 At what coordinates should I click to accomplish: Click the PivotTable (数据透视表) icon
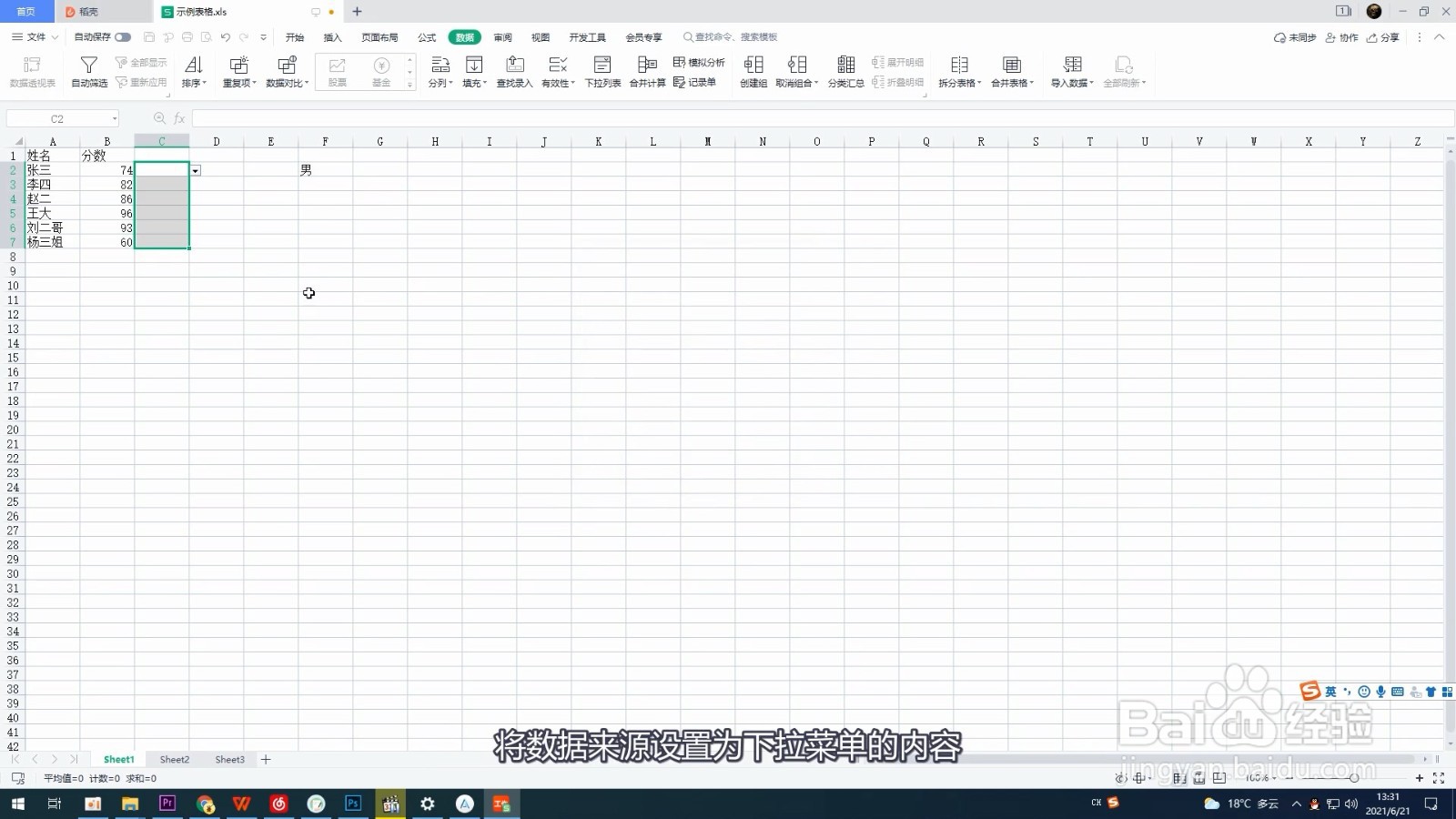pyautogui.click(x=32, y=65)
